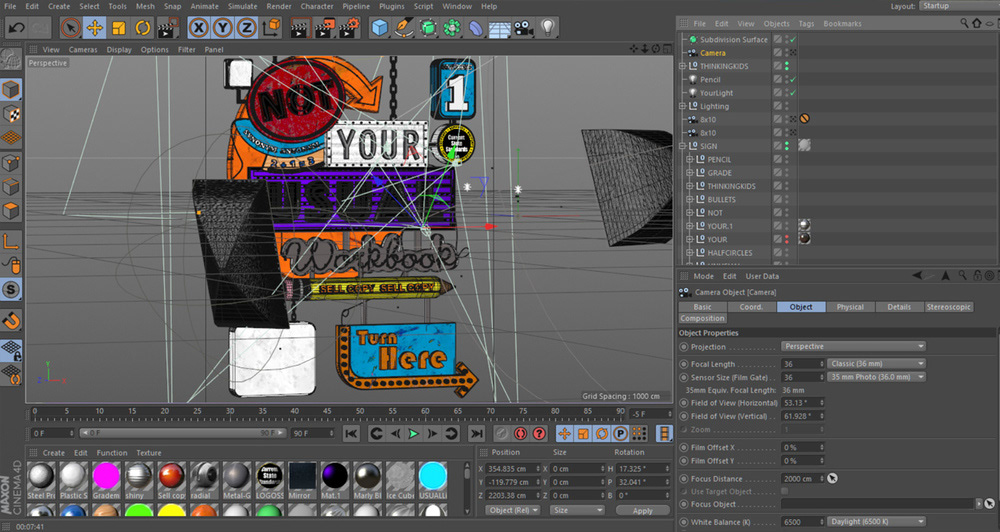Viewport: 1000px width, 532px height.
Task: Open Object (Rel) coordinate dropdown
Action: [x=513, y=510]
